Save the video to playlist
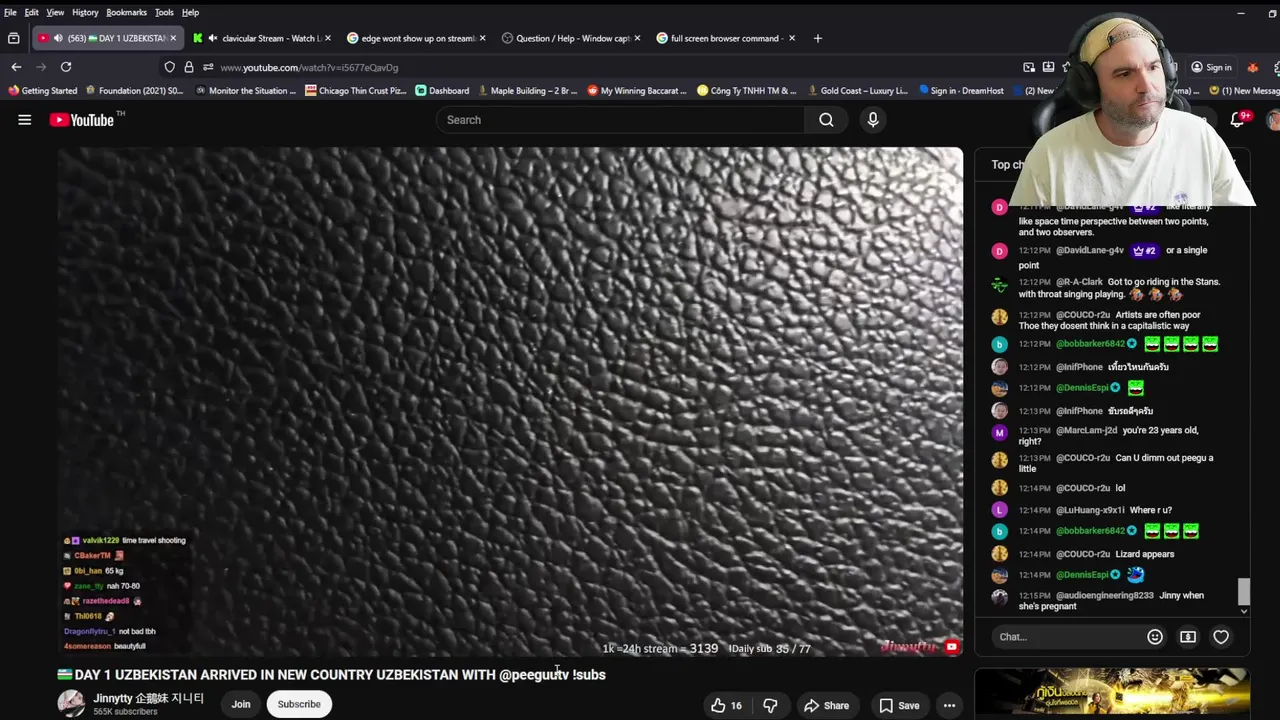Image resolution: width=1280 pixels, height=720 pixels. (x=899, y=705)
